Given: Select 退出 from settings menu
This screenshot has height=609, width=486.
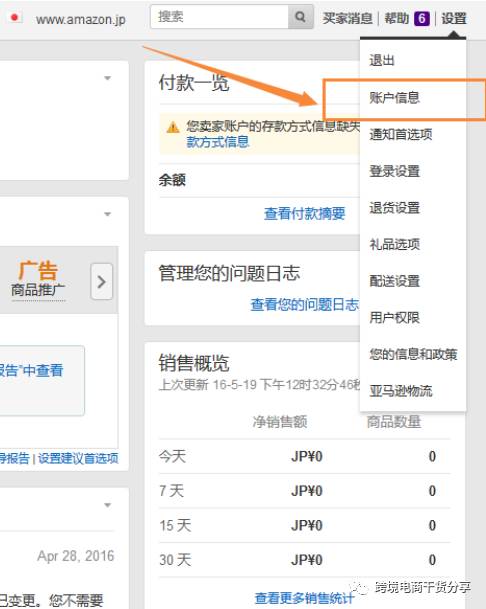Looking at the screenshot, I should (382, 61).
